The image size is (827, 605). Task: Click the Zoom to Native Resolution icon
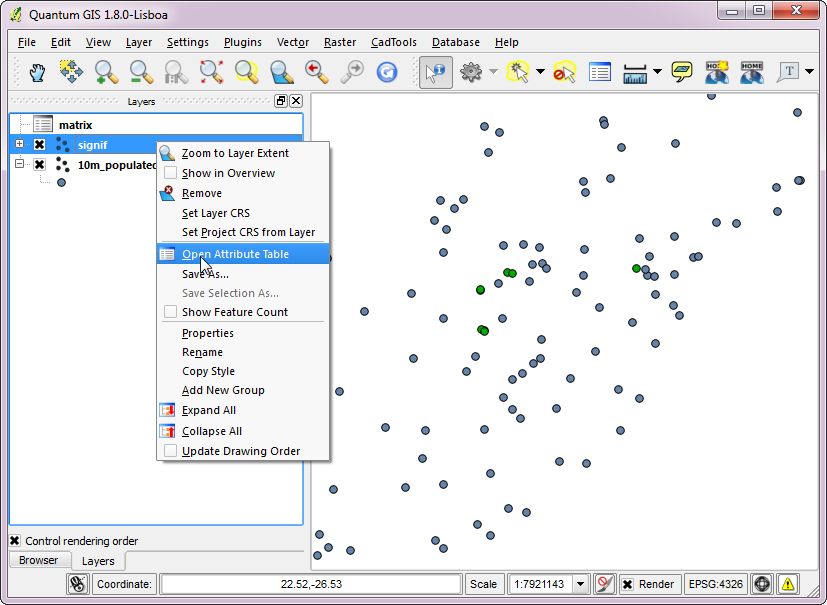[x=176, y=72]
